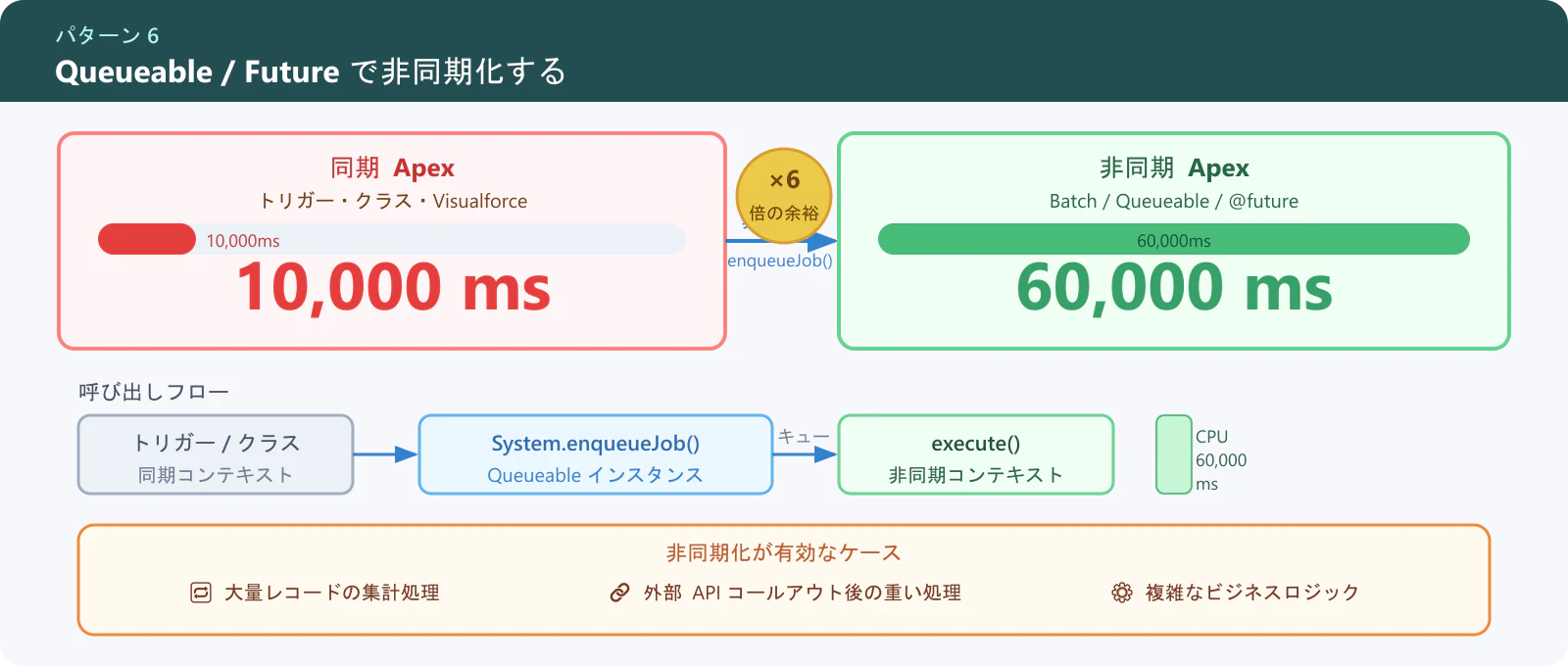Click the enqueueJob() arrow between Apex panels

click(x=782, y=240)
